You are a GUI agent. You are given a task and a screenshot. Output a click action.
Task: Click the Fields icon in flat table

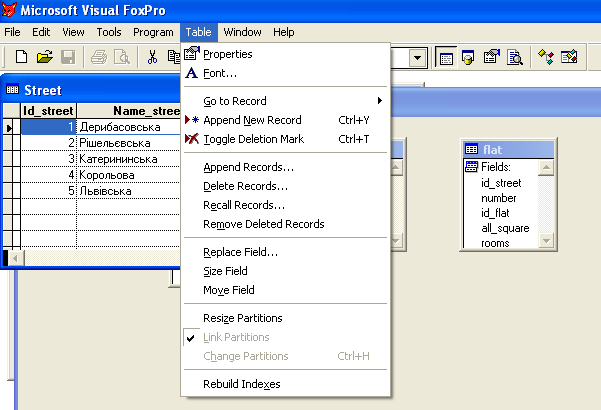pyautogui.click(x=471, y=167)
